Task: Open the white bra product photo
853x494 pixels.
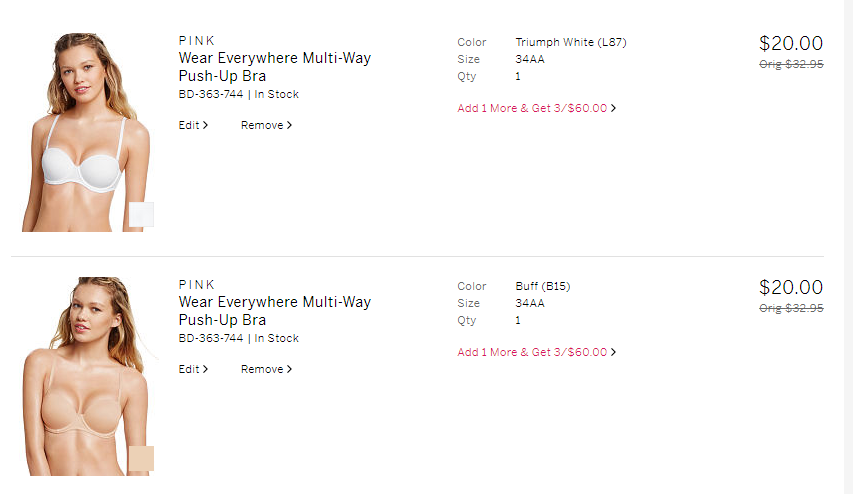Action: 85,132
